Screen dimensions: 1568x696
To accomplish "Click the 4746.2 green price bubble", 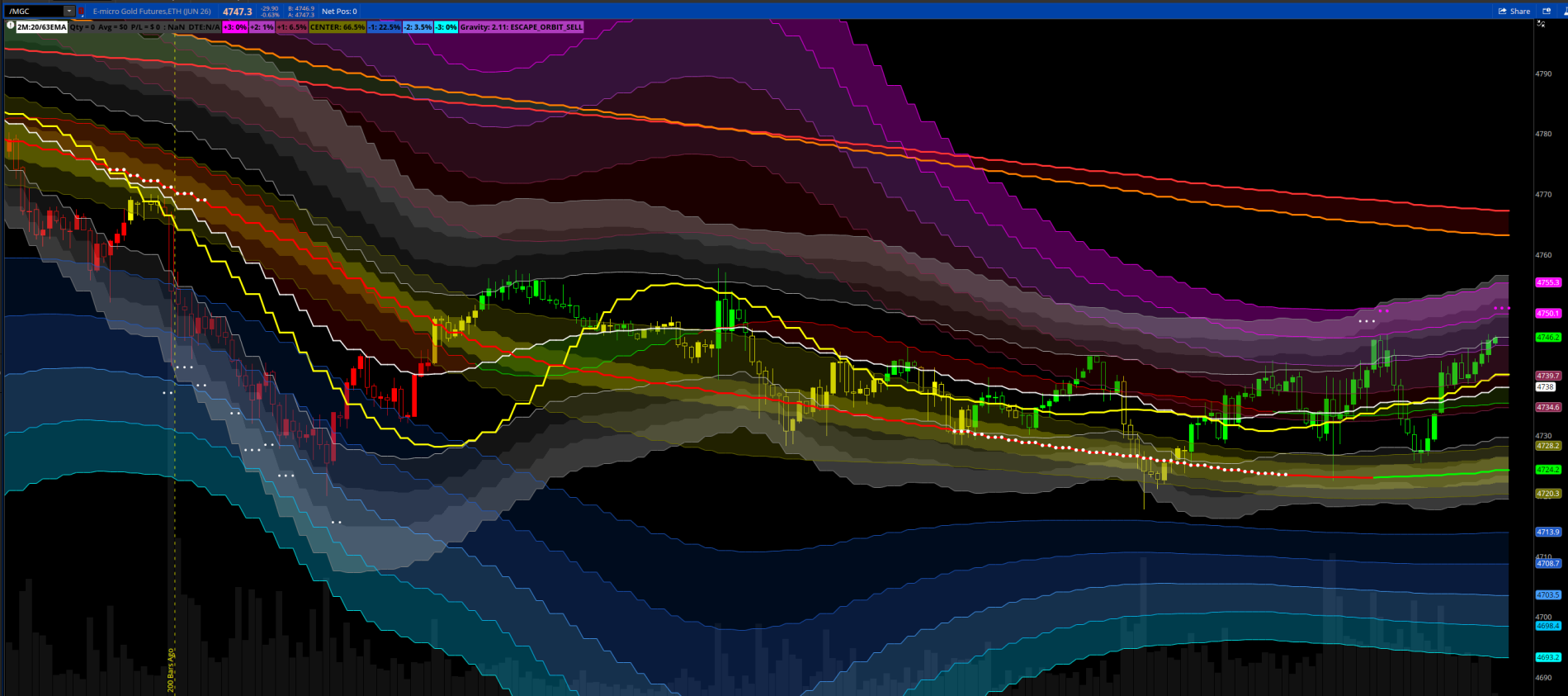I will (x=1547, y=338).
